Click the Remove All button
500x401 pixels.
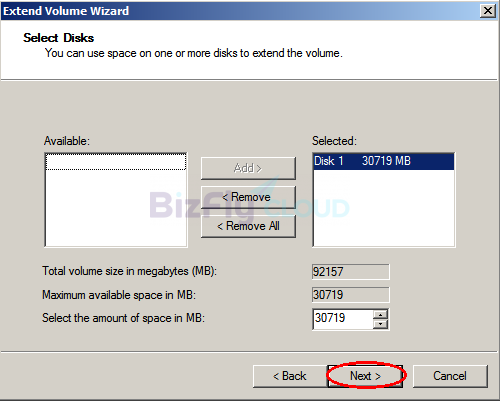248,226
